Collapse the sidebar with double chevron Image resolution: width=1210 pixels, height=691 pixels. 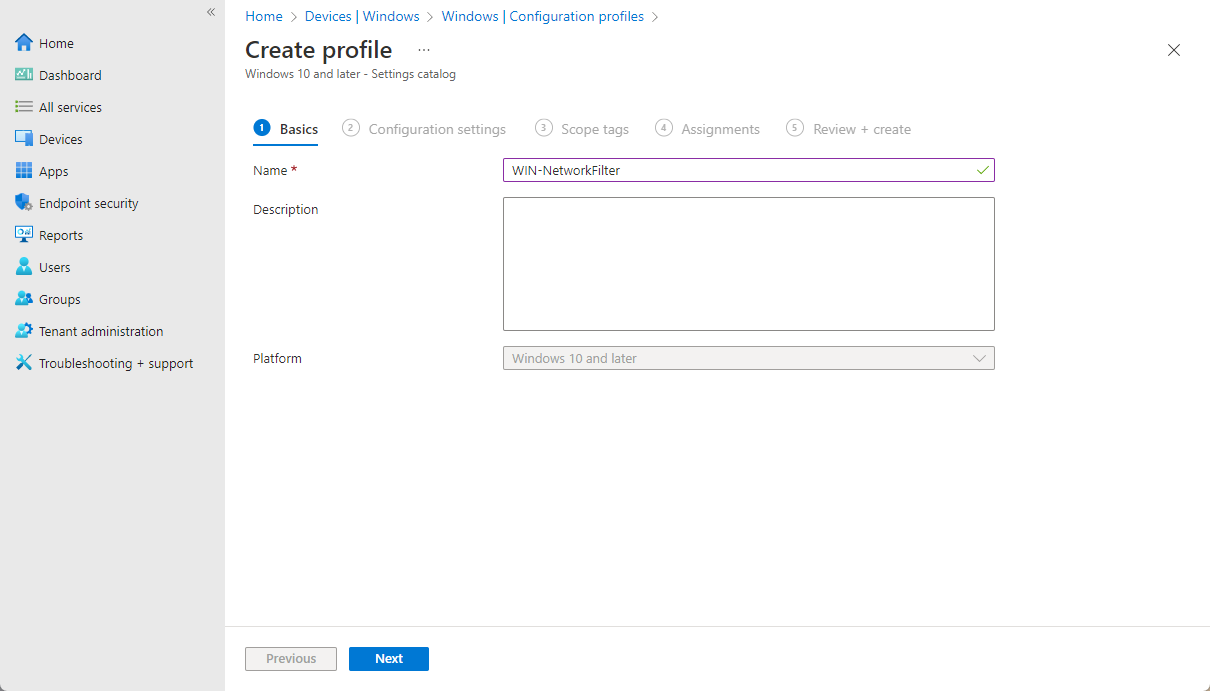click(211, 12)
